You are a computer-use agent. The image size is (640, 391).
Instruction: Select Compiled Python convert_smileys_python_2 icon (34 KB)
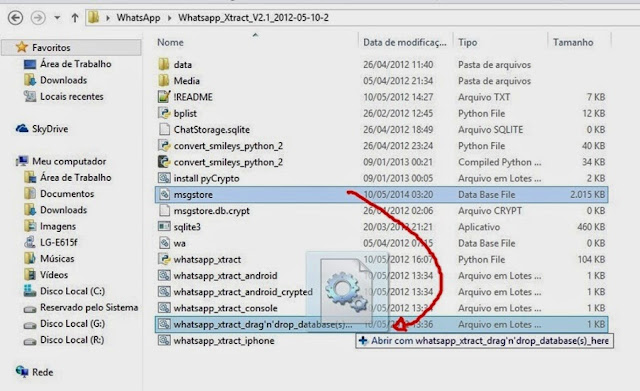click(x=164, y=162)
